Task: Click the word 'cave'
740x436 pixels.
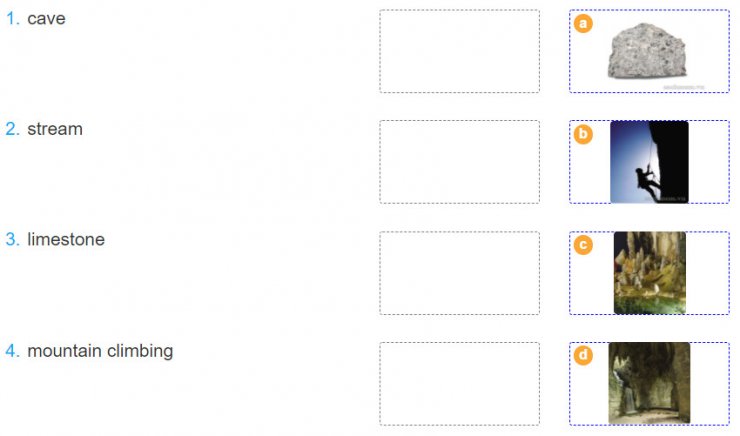Action: 46,19
